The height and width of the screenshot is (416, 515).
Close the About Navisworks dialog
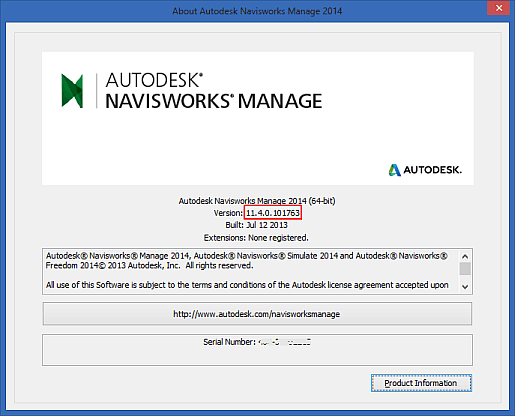click(498, 8)
